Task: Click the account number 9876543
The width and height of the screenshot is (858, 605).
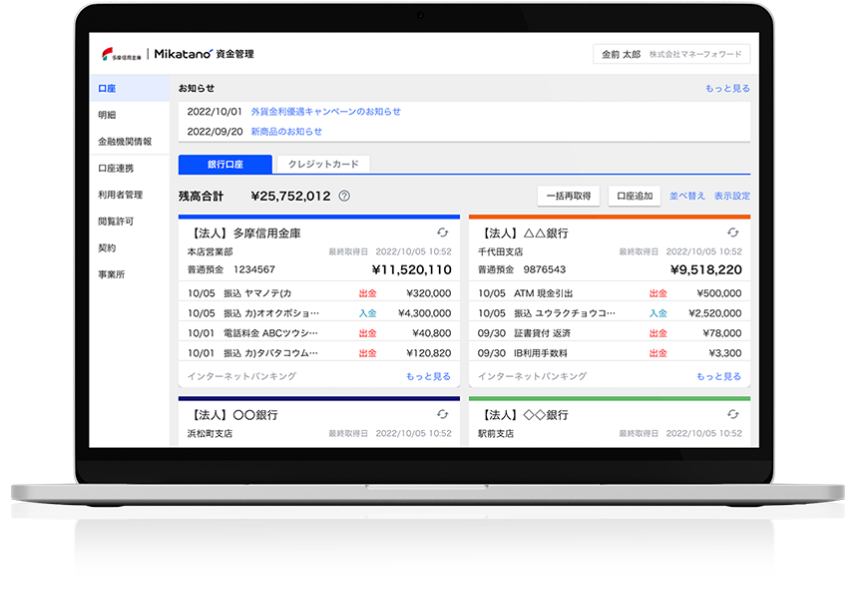Action: click(x=544, y=270)
